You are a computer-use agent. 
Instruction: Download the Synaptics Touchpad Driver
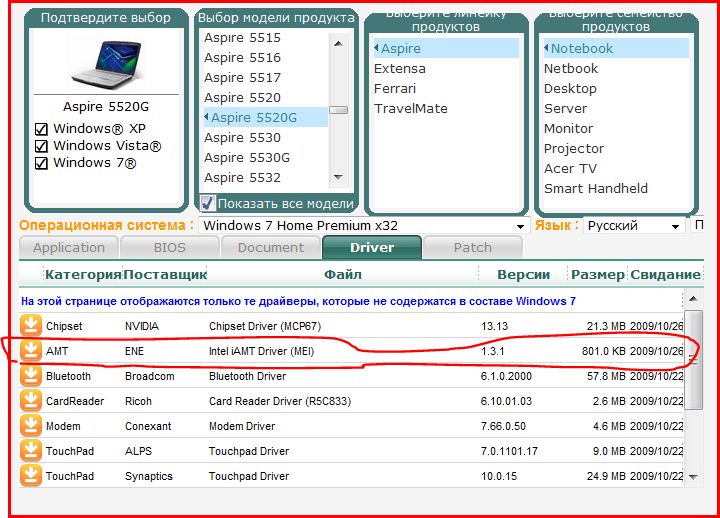tap(31, 476)
